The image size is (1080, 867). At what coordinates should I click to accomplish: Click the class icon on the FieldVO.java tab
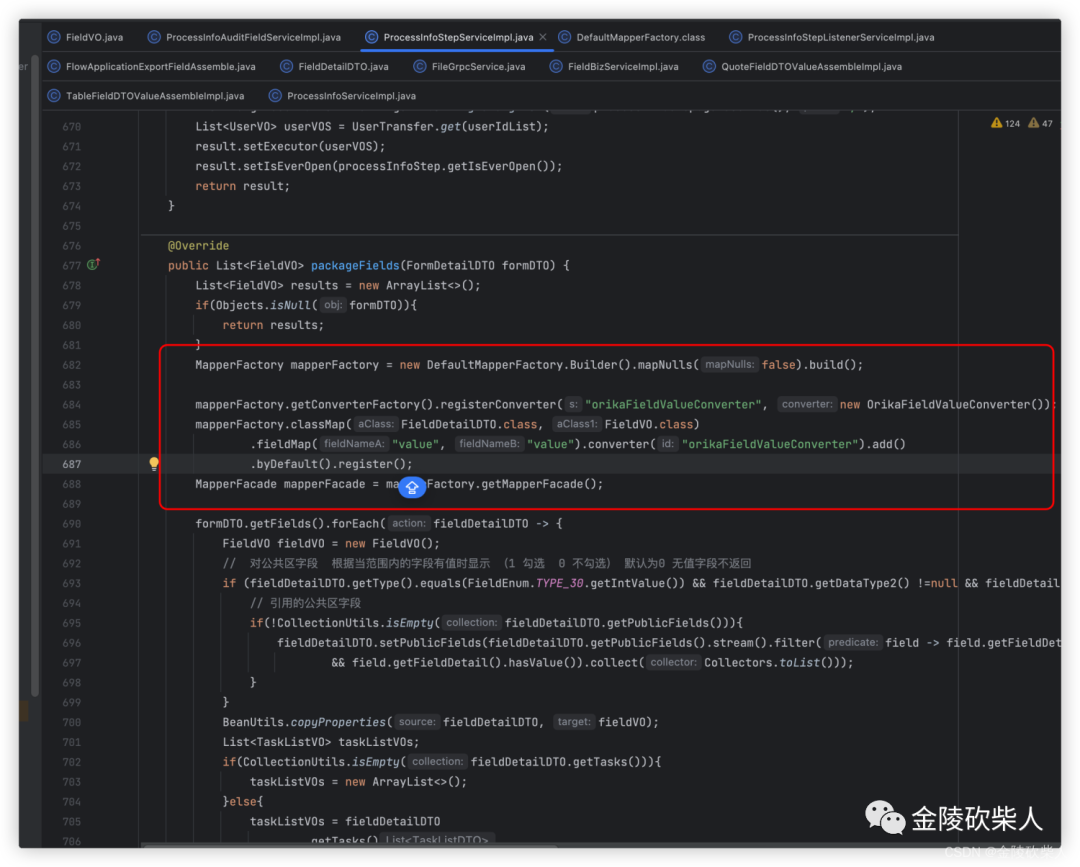(x=54, y=37)
